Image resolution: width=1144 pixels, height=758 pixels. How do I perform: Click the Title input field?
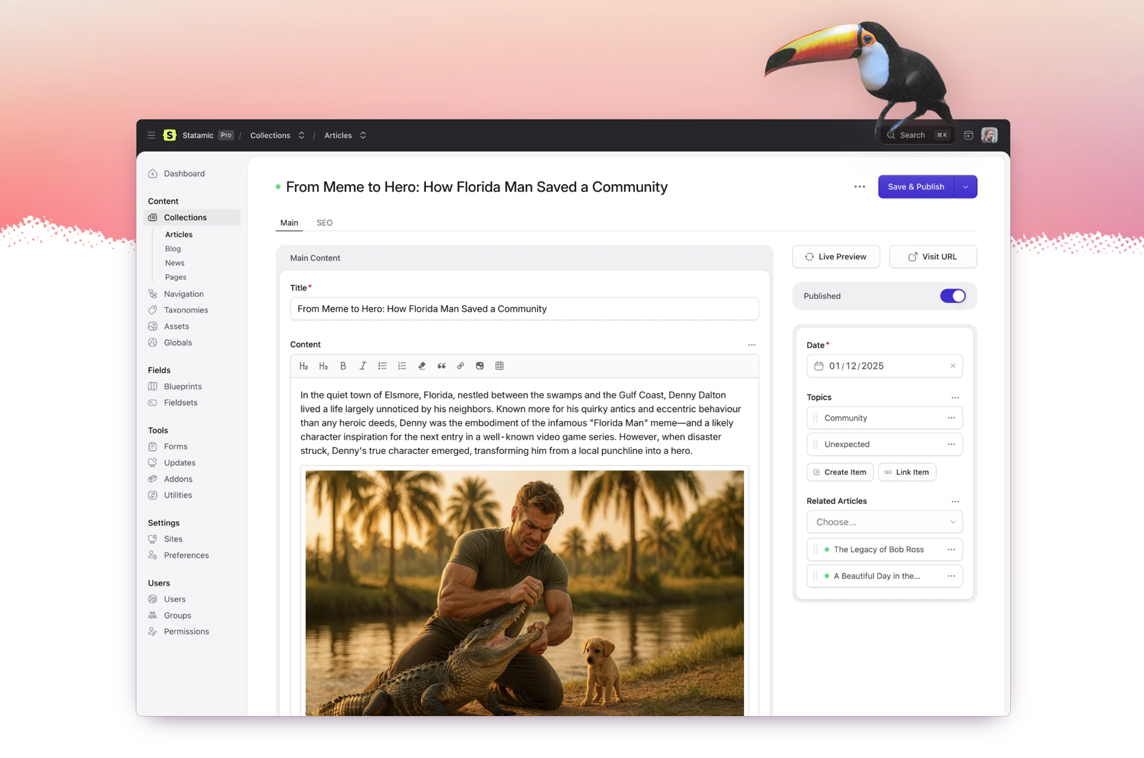click(524, 309)
